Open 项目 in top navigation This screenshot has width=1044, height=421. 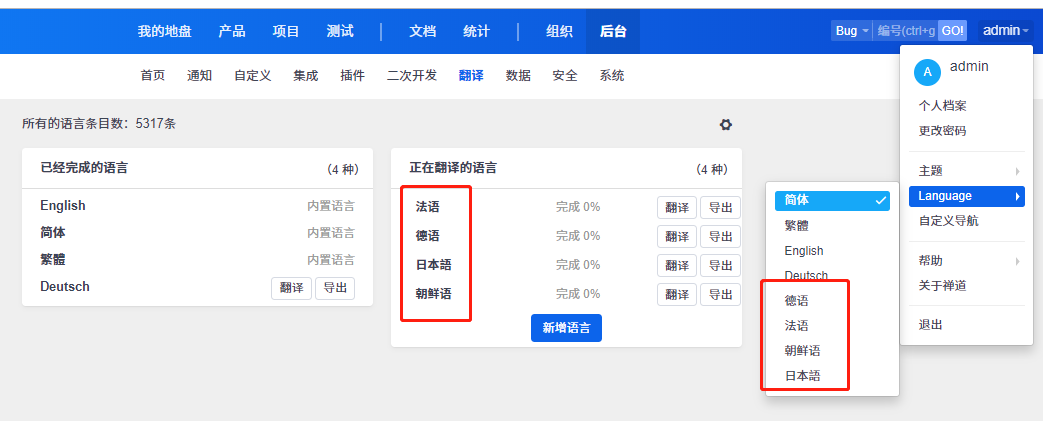pos(286,31)
